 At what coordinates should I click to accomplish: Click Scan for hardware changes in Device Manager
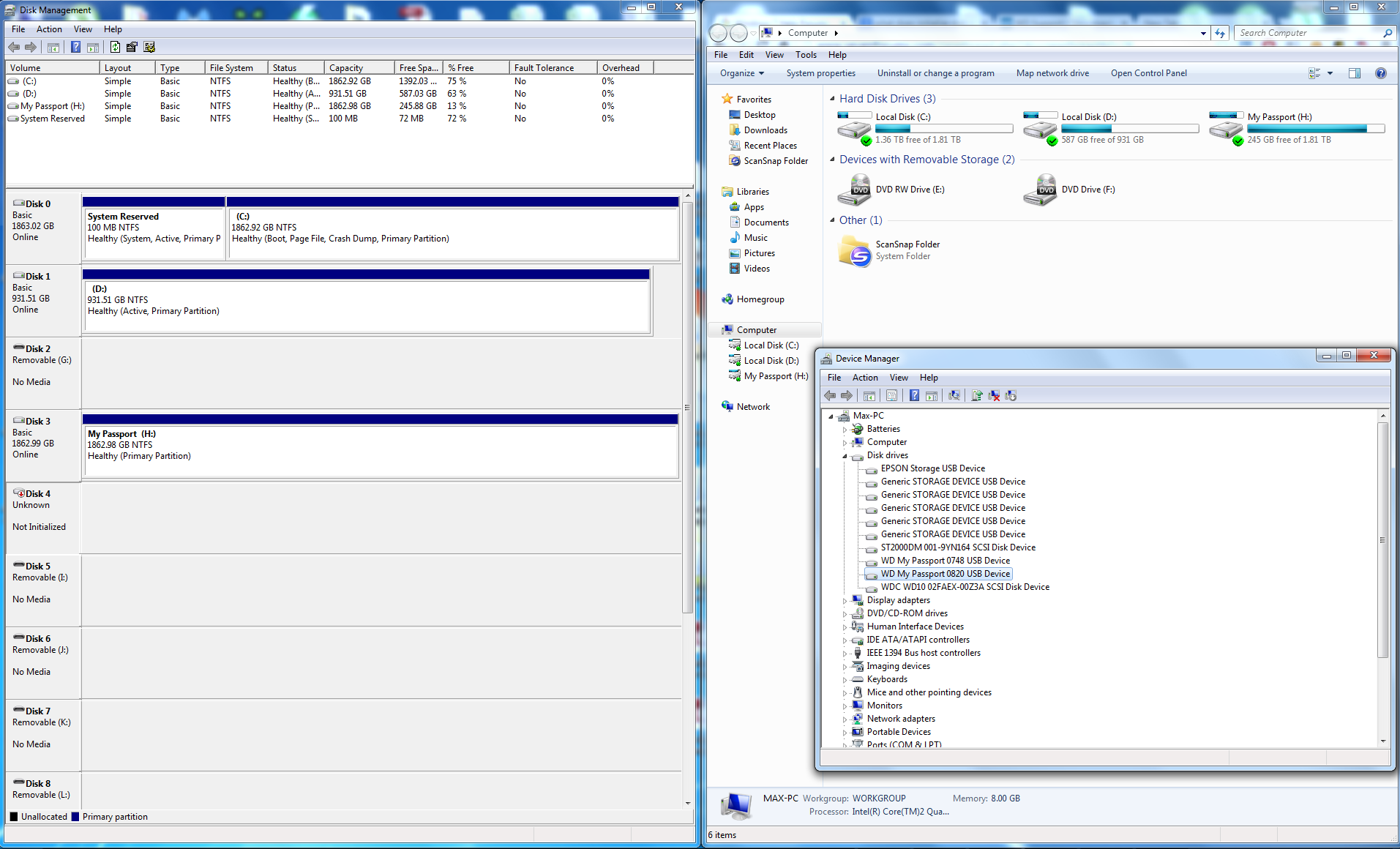pyautogui.click(x=954, y=395)
